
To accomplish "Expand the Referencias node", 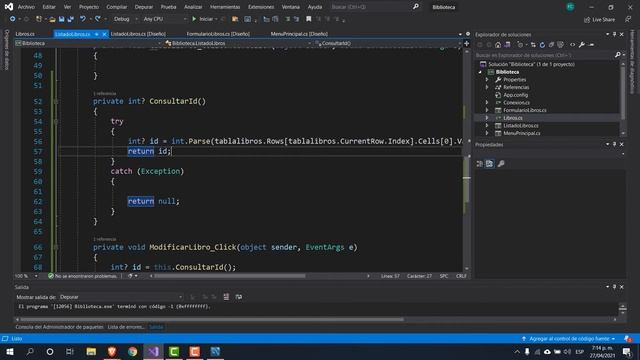I will [487, 87].
